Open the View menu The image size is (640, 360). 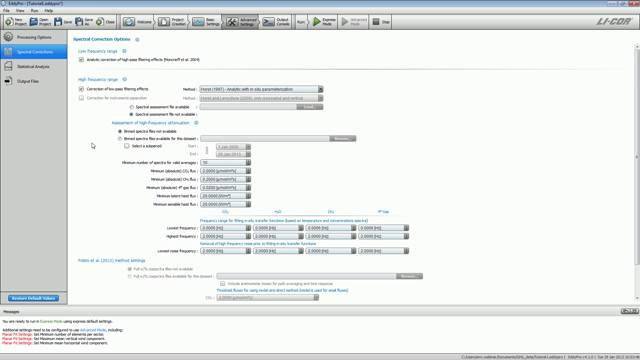20,10
